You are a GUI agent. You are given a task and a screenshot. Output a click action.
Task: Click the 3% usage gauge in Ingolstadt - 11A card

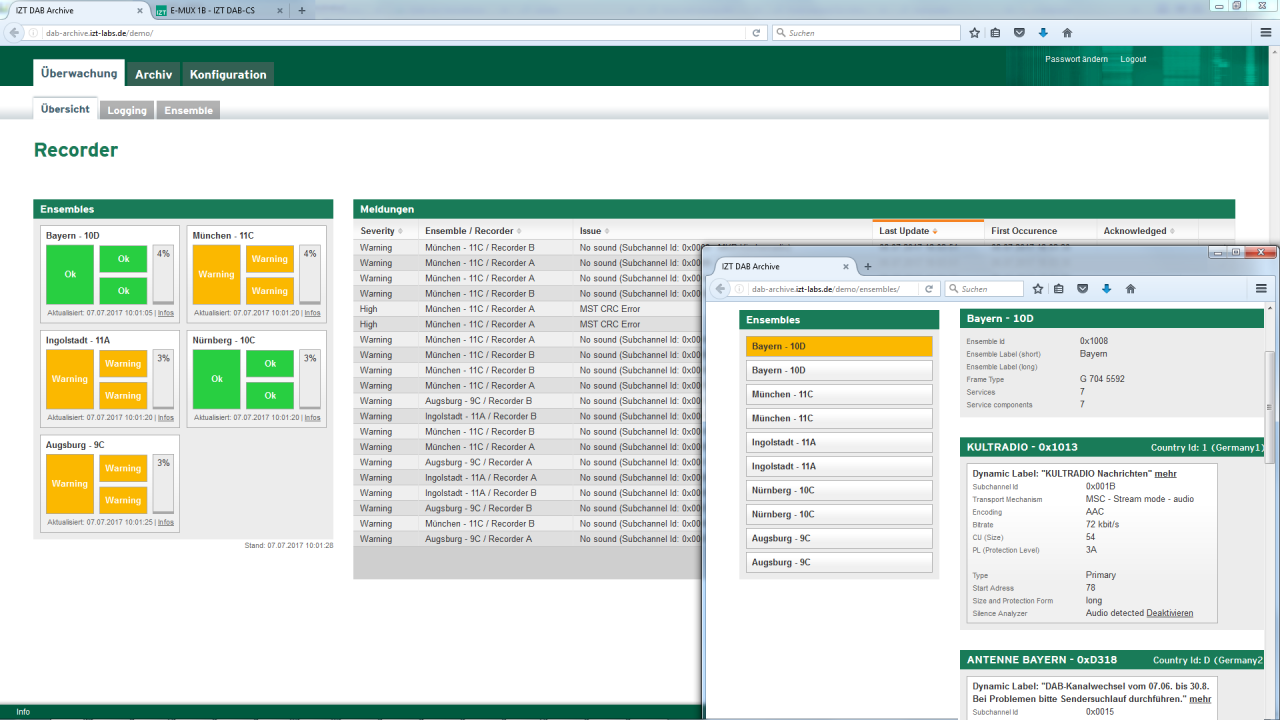click(x=163, y=379)
